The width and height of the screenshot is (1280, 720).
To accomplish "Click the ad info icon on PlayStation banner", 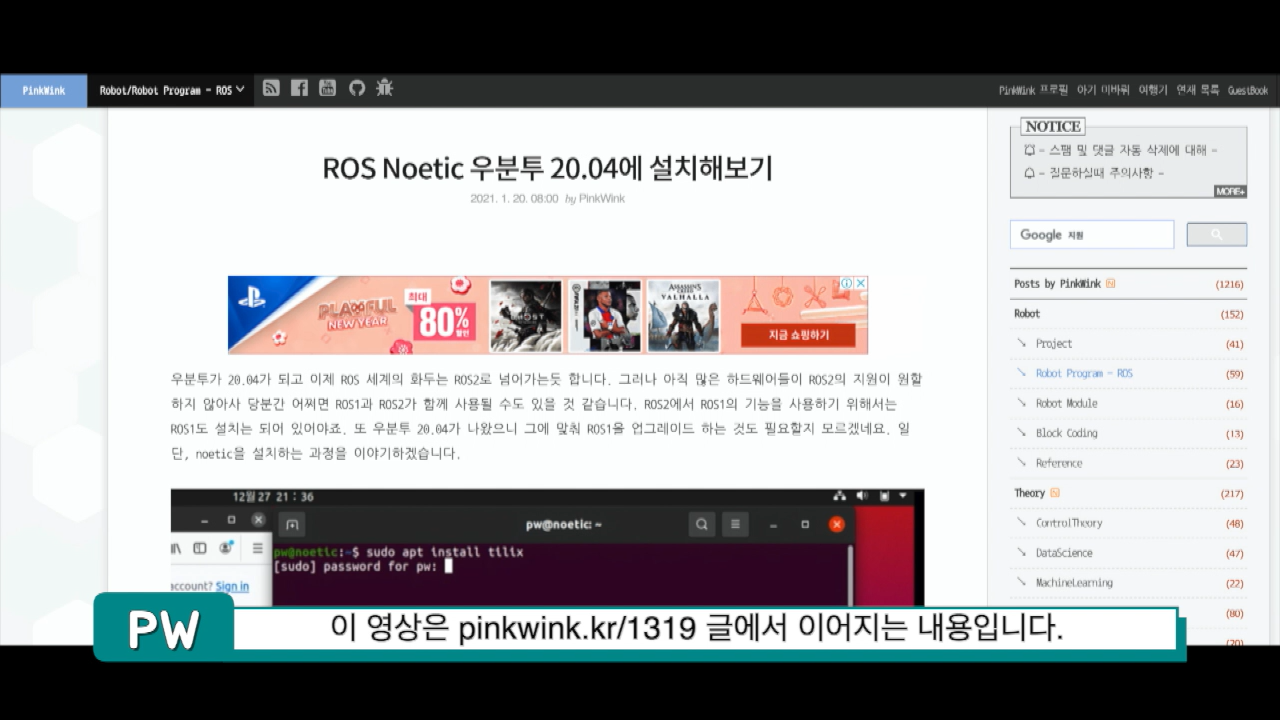I will 847,283.
